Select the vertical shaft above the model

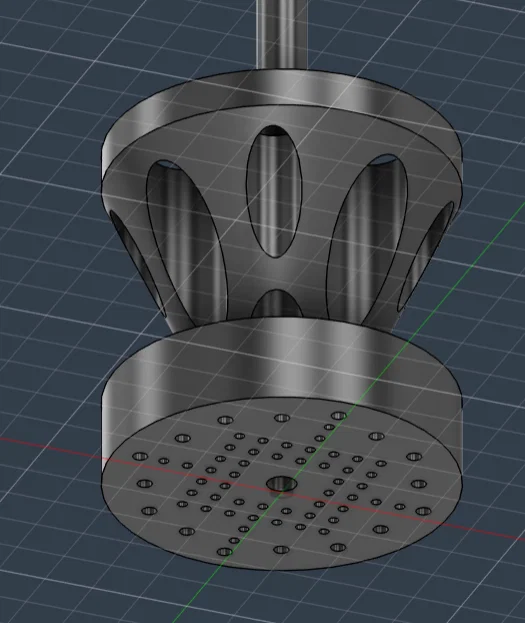[281, 35]
